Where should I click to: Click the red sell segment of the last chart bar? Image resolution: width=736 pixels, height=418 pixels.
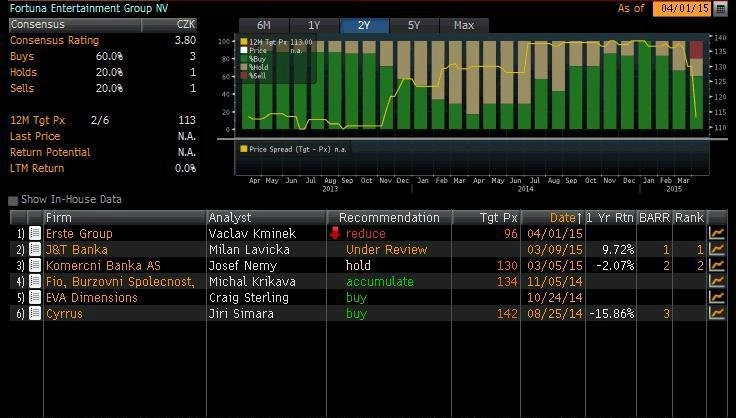click(x=696, y=50)
